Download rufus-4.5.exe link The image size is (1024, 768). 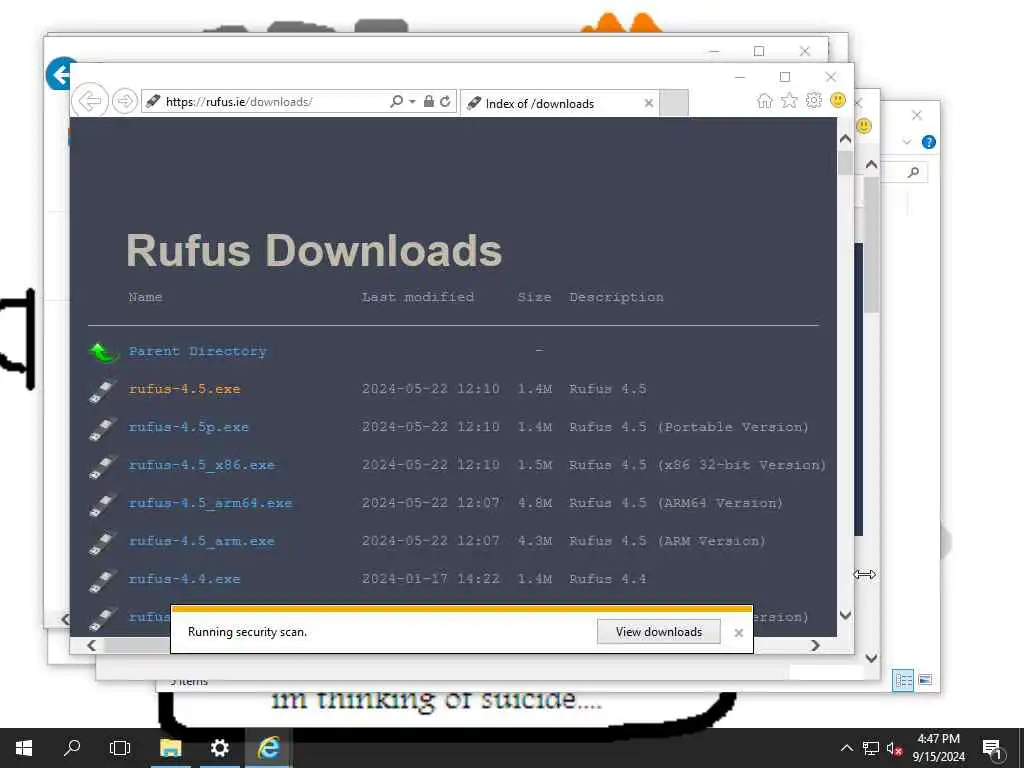(x=185, y=389)
